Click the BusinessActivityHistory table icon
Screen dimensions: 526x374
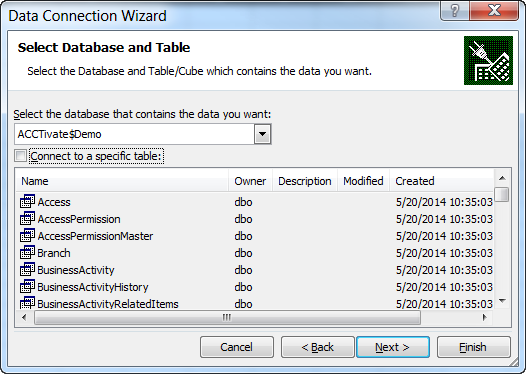coord(27,287)
